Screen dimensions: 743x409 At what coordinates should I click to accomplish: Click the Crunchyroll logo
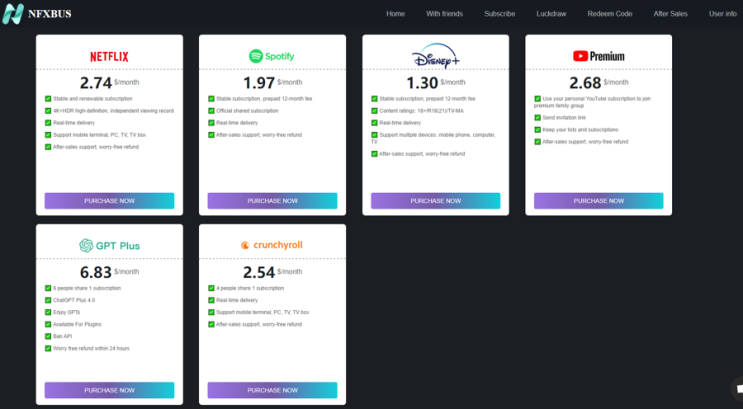click(x=272, y=245)
